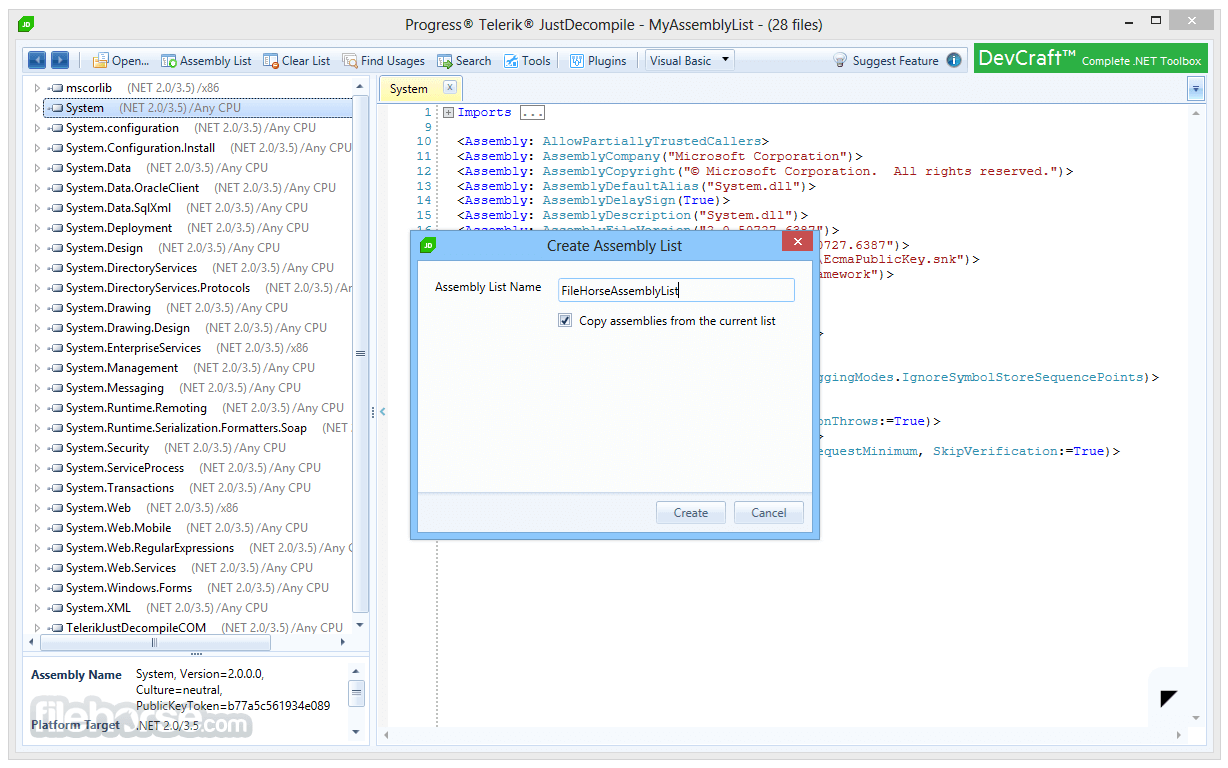1228x768 pixels.
Task: Open an assembly file via Open...
Action: 121,61
